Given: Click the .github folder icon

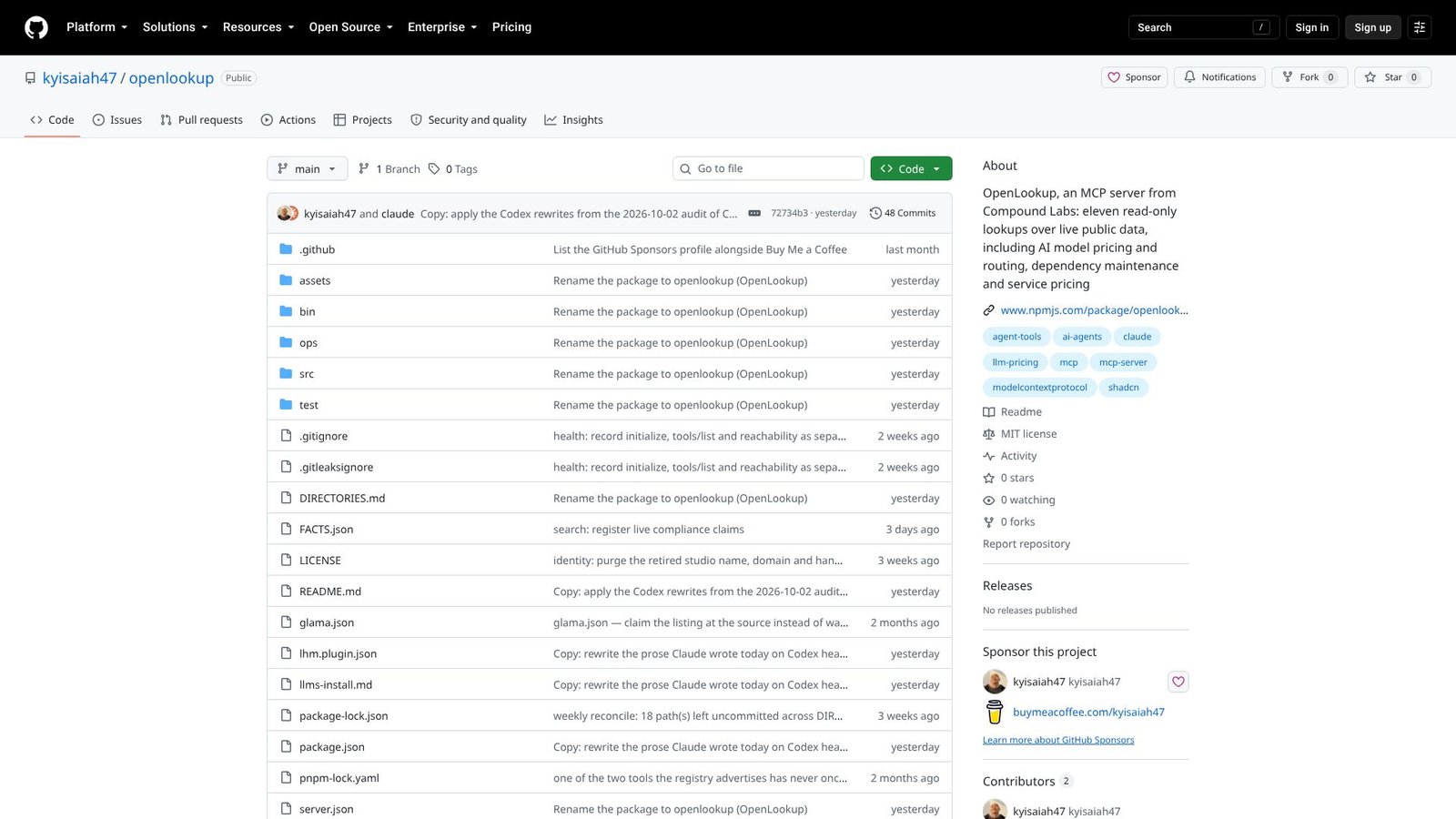Looking at the screenshot, I should (286, 249).
